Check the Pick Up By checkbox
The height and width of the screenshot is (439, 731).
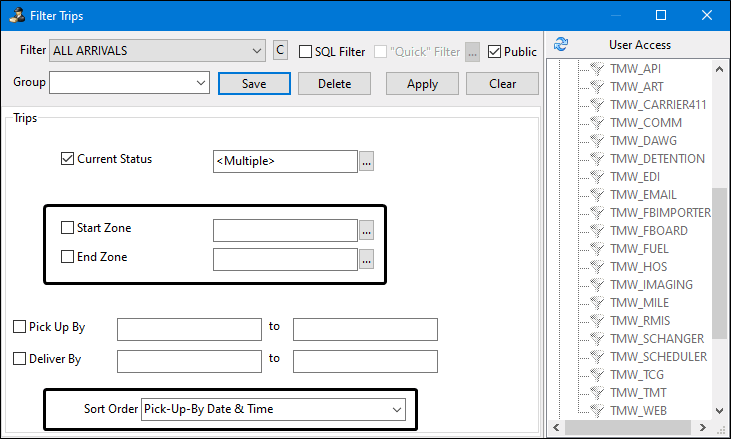coord(19,326)
